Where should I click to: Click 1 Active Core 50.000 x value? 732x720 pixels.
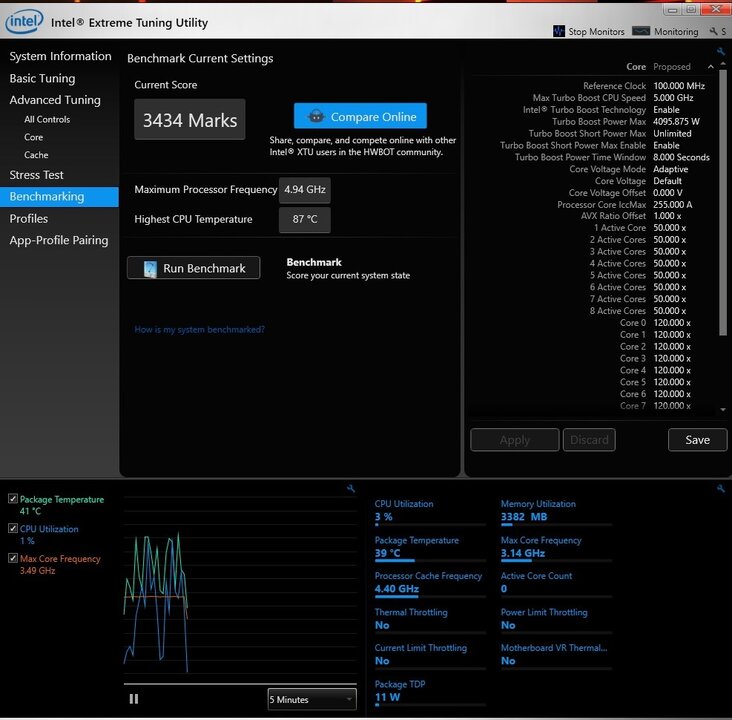(x=669, y=228)
